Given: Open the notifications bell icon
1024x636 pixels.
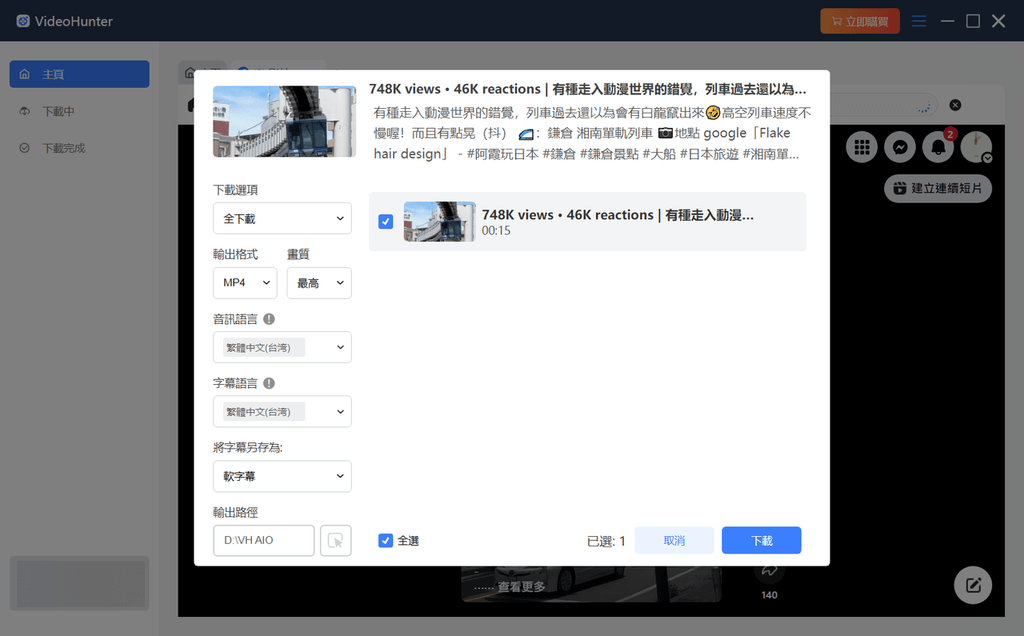Looking at the screenshot, I should coord(938,148).
